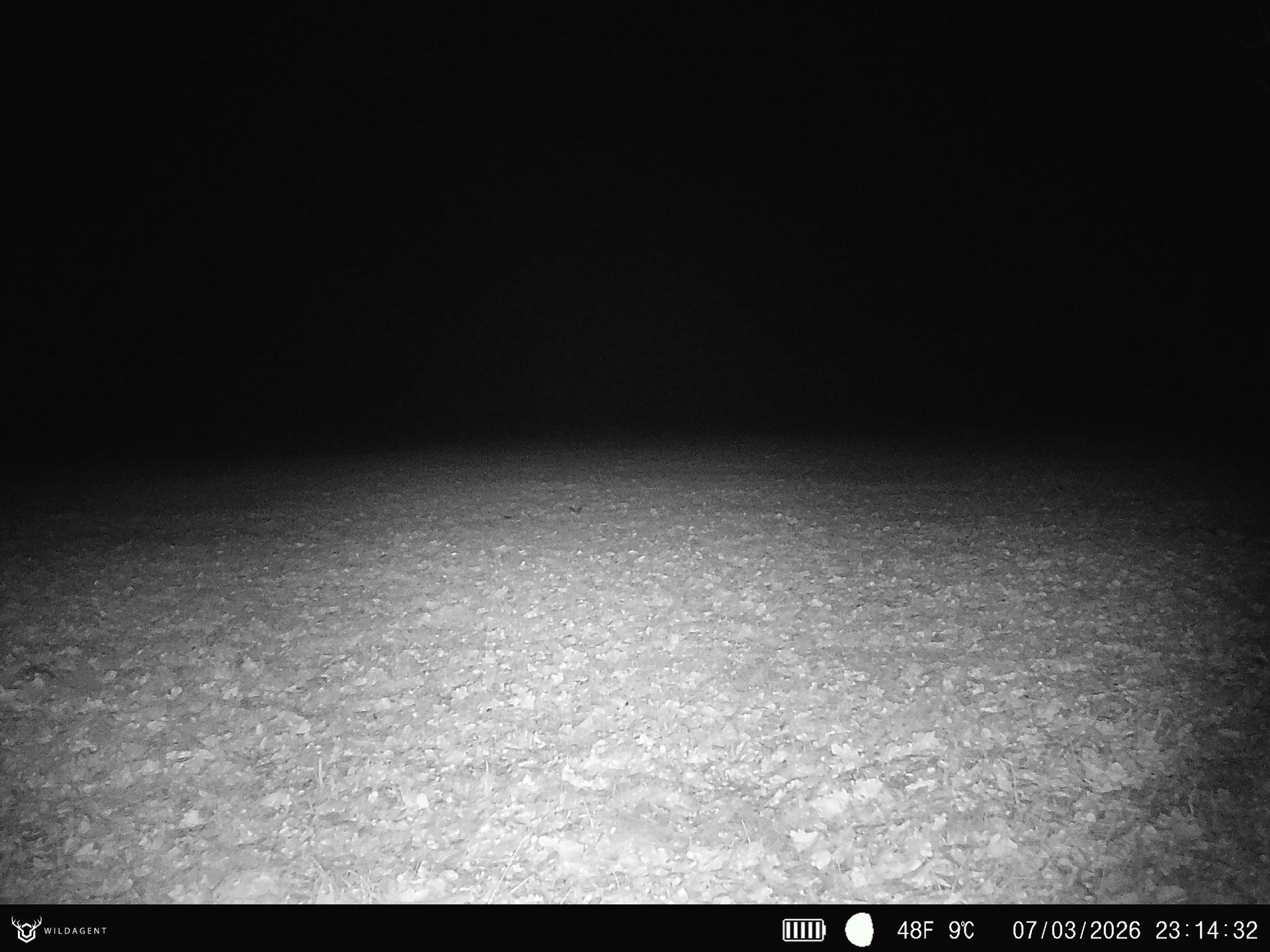Click the 9°C Celsius temperature reading
Screen dimensions: 1270x952
click(x=962, y=930)
